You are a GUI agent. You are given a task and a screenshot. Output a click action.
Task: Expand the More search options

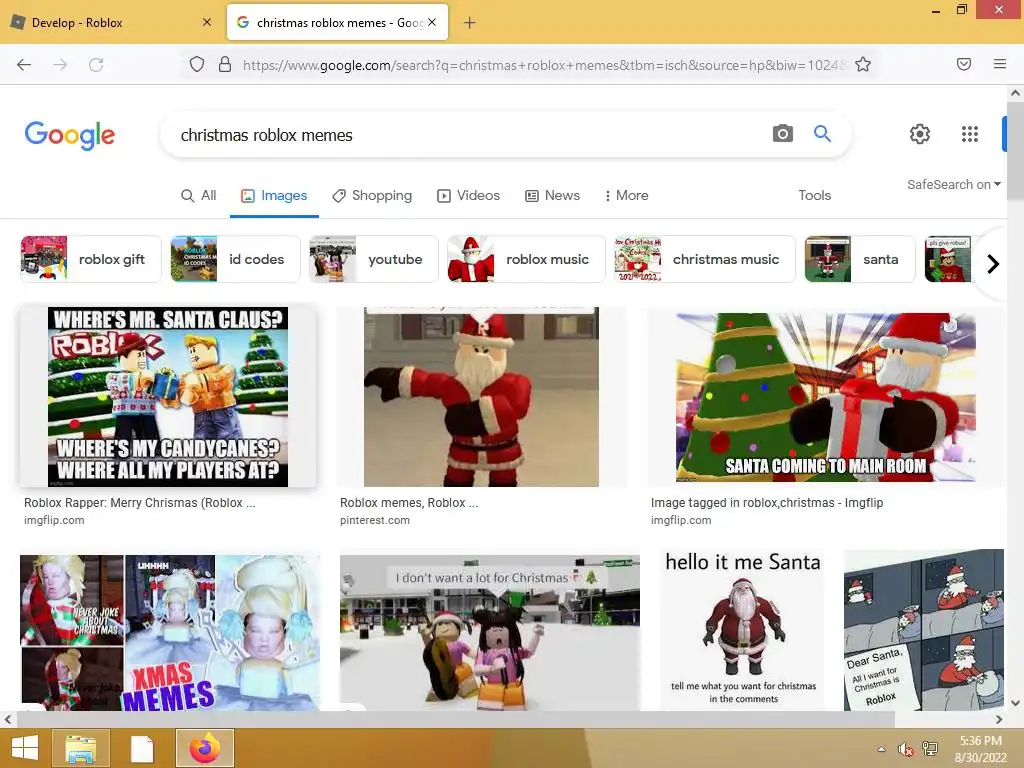coord(626,195)
